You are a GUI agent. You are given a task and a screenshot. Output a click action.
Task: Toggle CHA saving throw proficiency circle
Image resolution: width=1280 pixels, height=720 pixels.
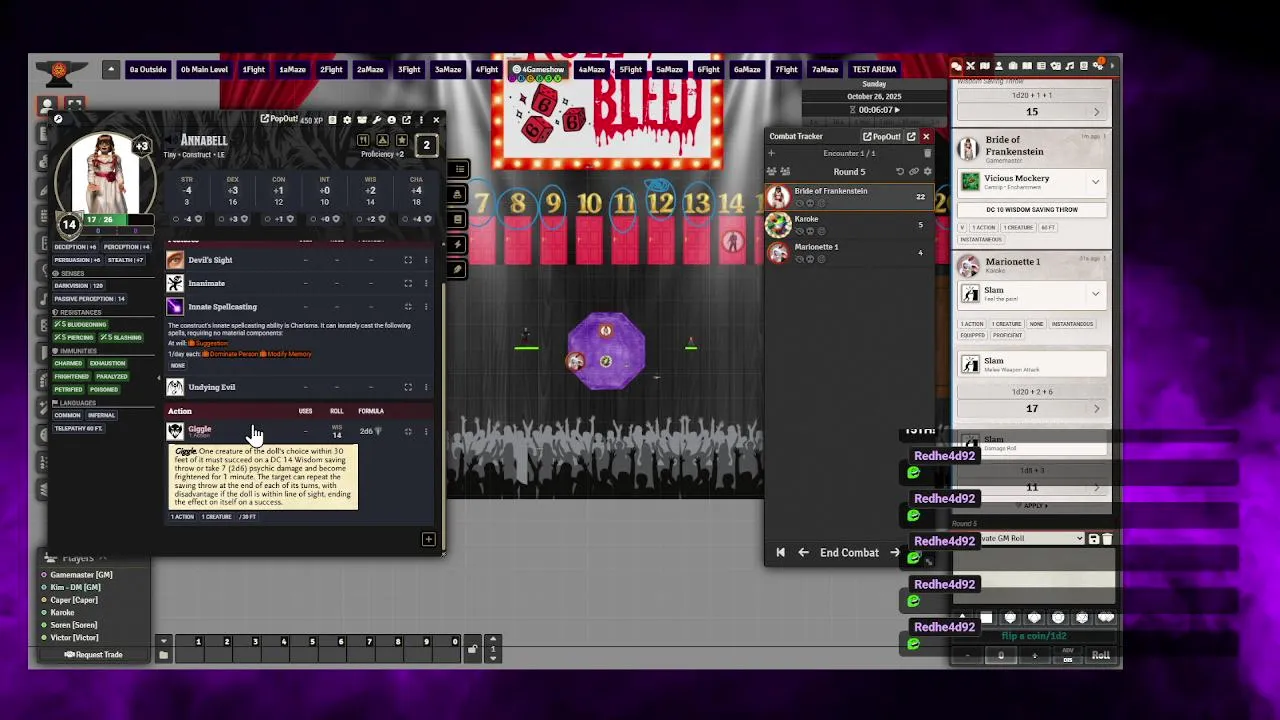point(405,219)
